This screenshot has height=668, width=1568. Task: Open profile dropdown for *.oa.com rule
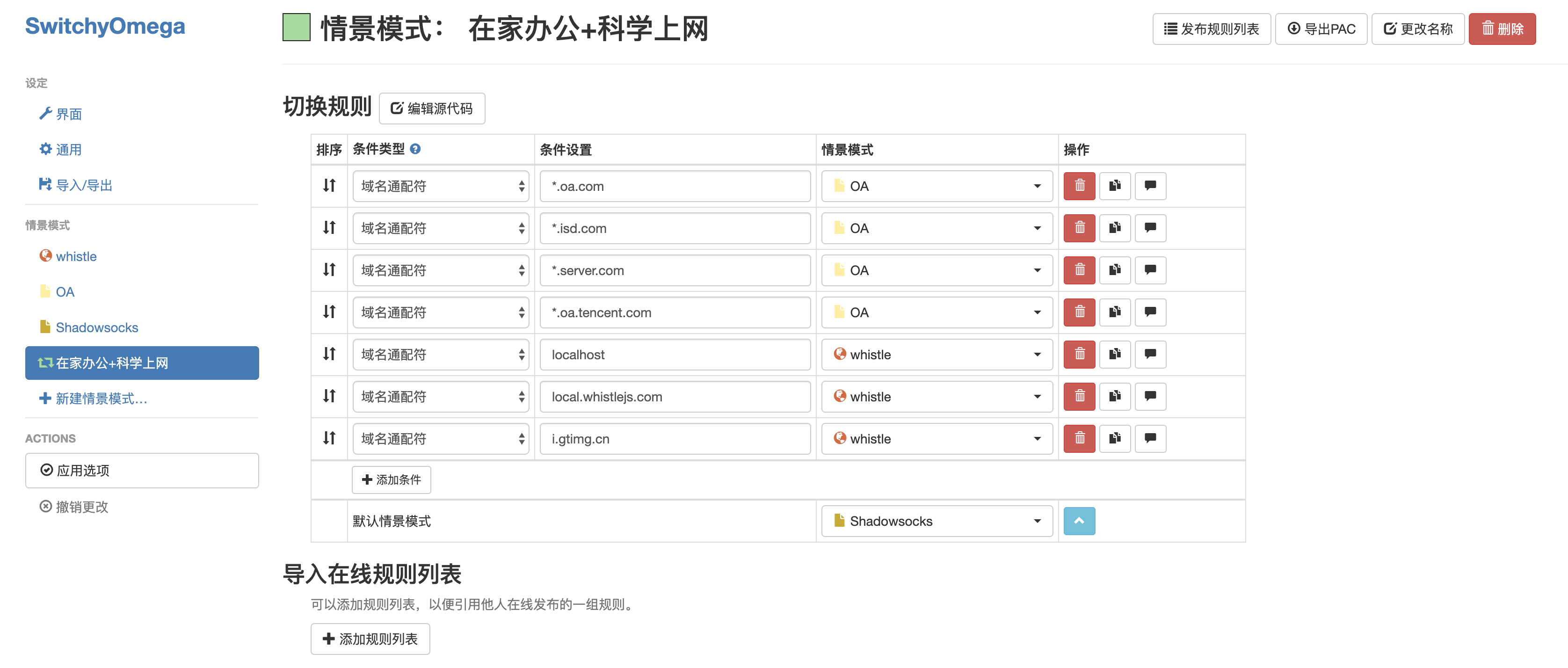coord(936,186)
